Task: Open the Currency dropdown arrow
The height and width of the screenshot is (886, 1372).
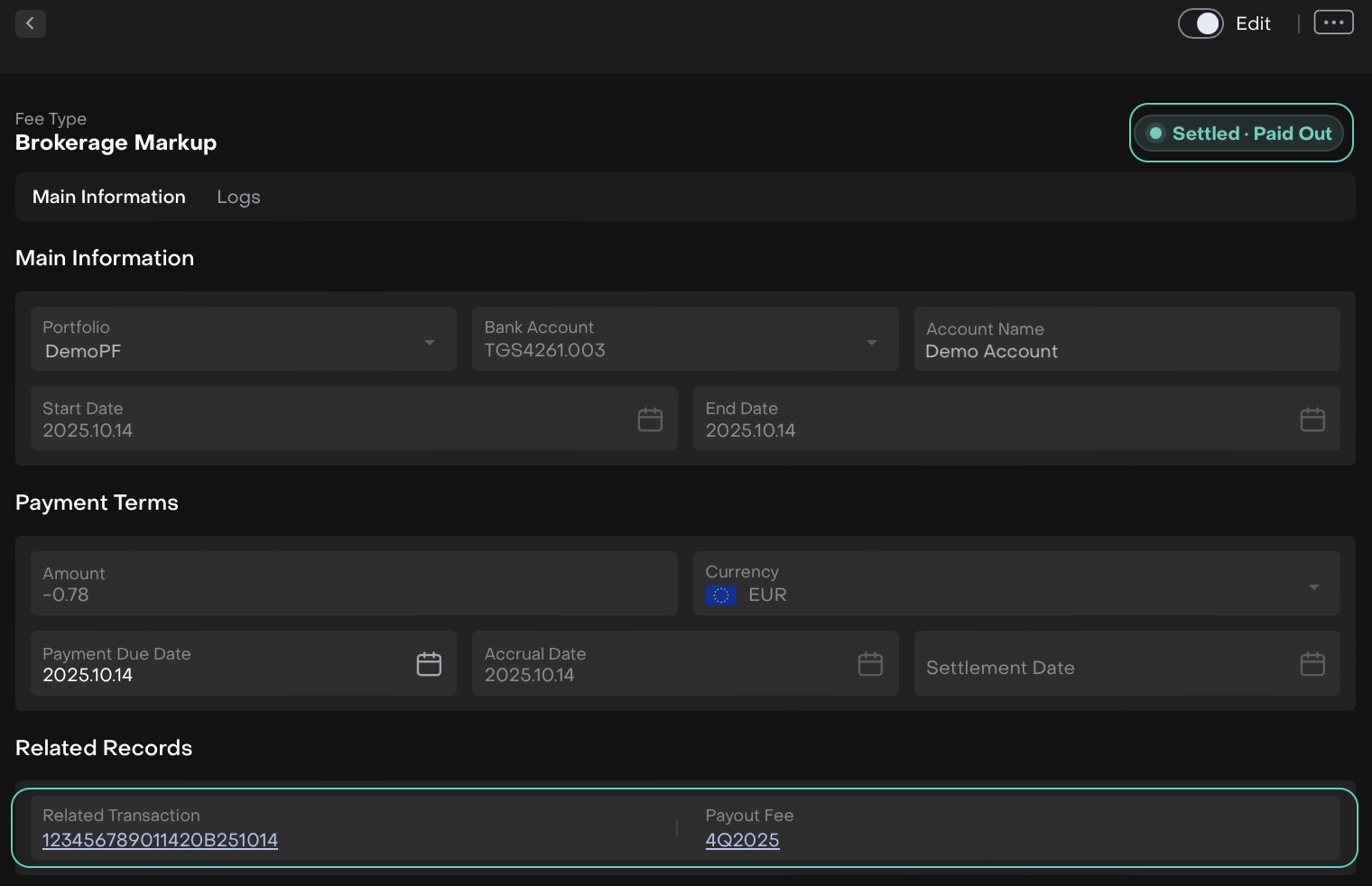Action: pos(1314,586)
